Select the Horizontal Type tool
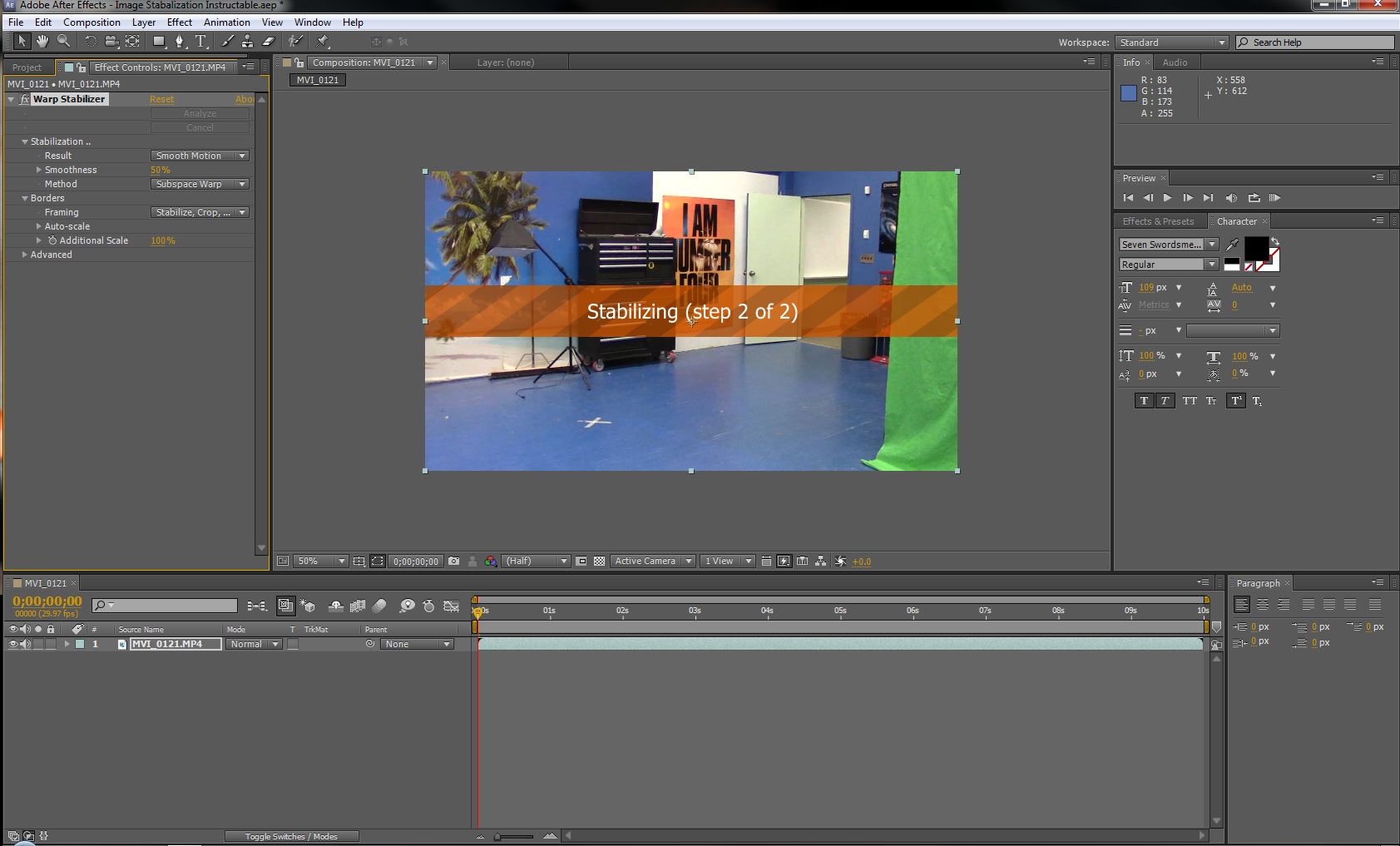 click(200, 41)
